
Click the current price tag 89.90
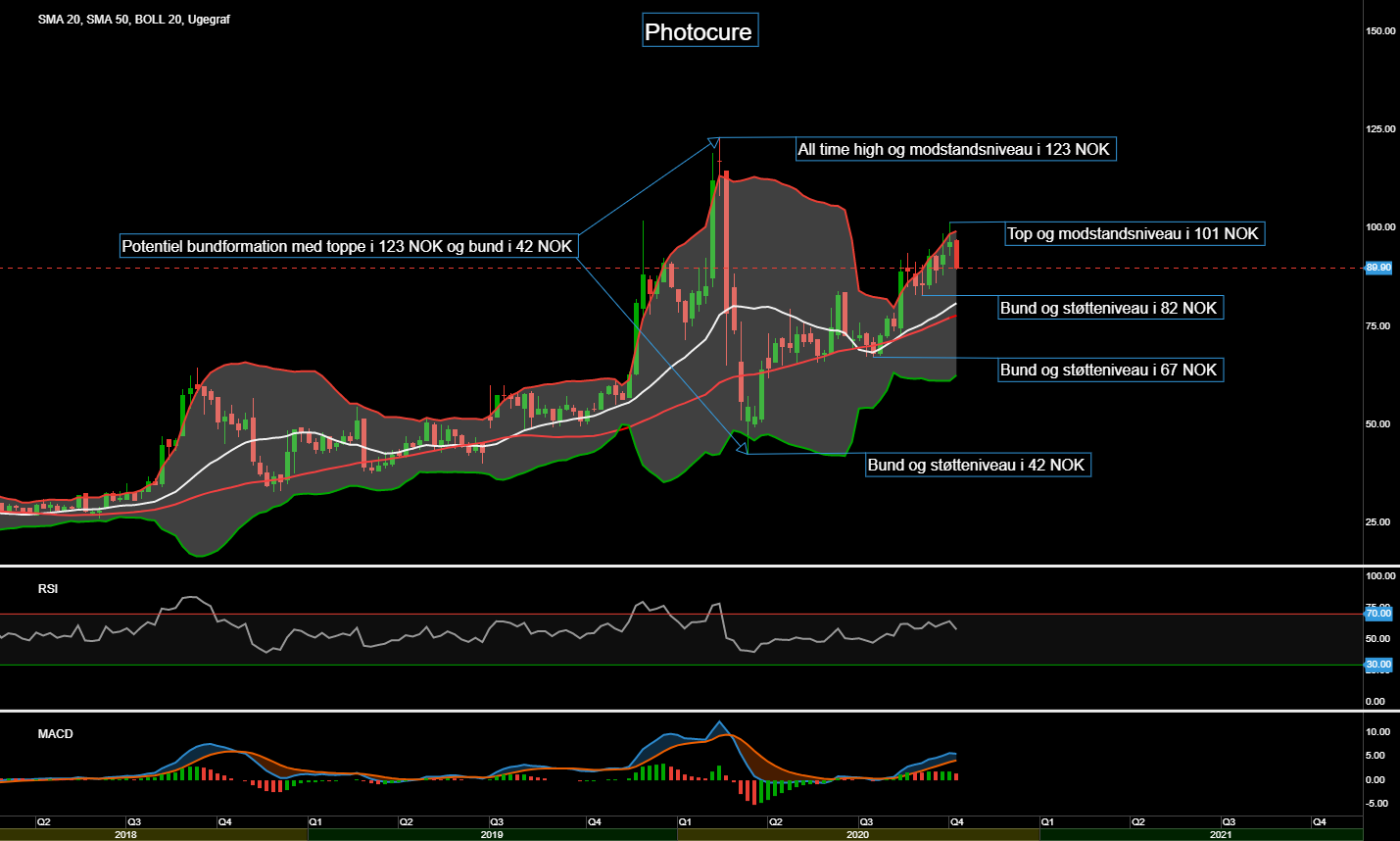point(1378,268)
